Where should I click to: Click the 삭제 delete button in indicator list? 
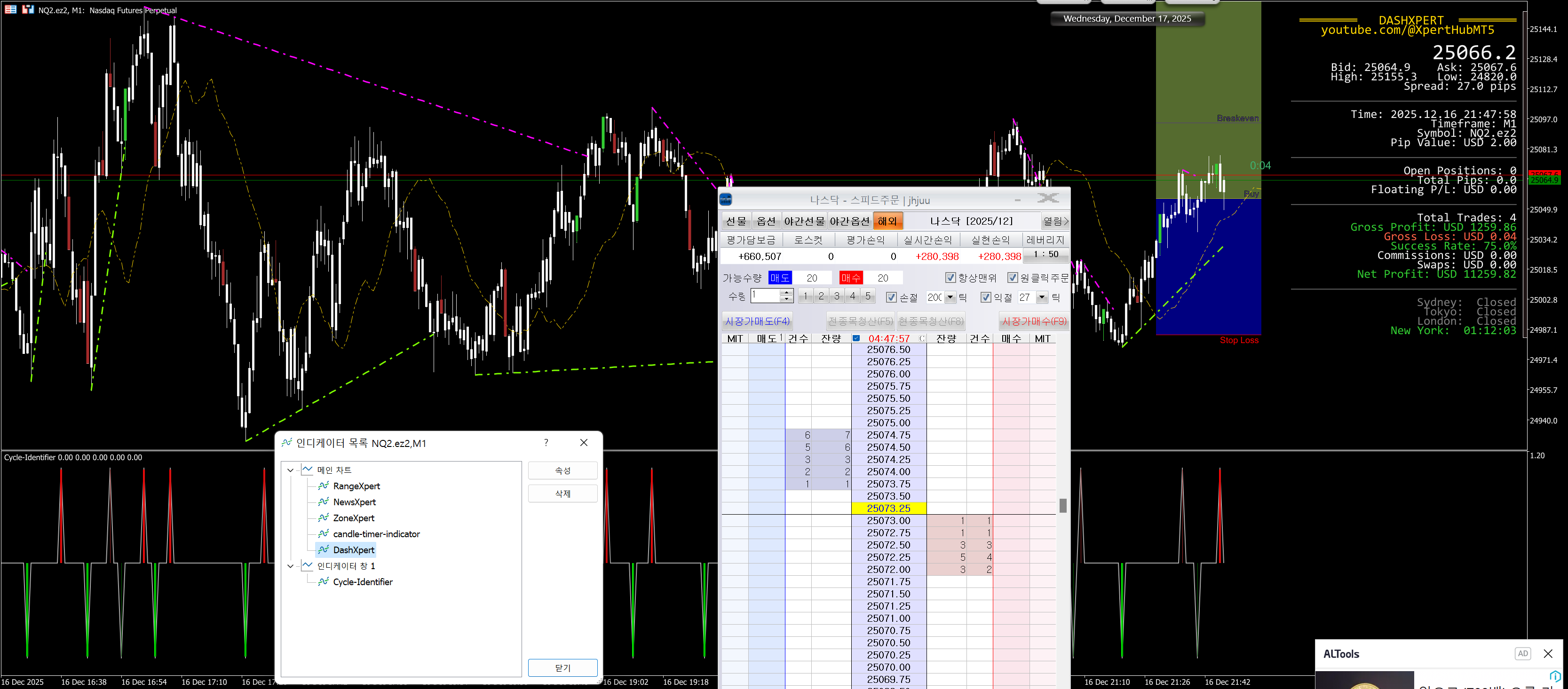pos(562,494)
